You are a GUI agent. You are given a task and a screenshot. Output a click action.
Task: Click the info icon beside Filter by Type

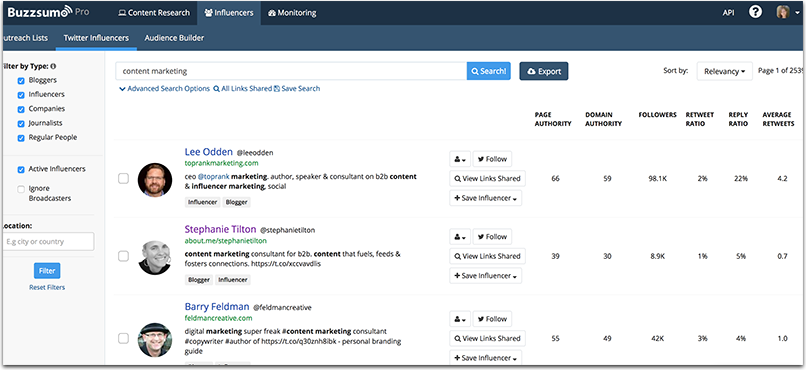click(53, 66)
